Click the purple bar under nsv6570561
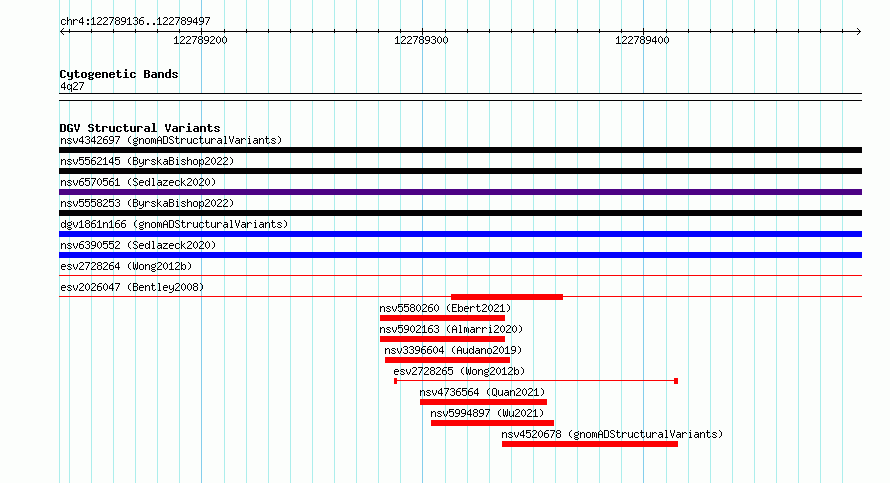890x483 pixels. pyautogui.click(x=460, y=192)
